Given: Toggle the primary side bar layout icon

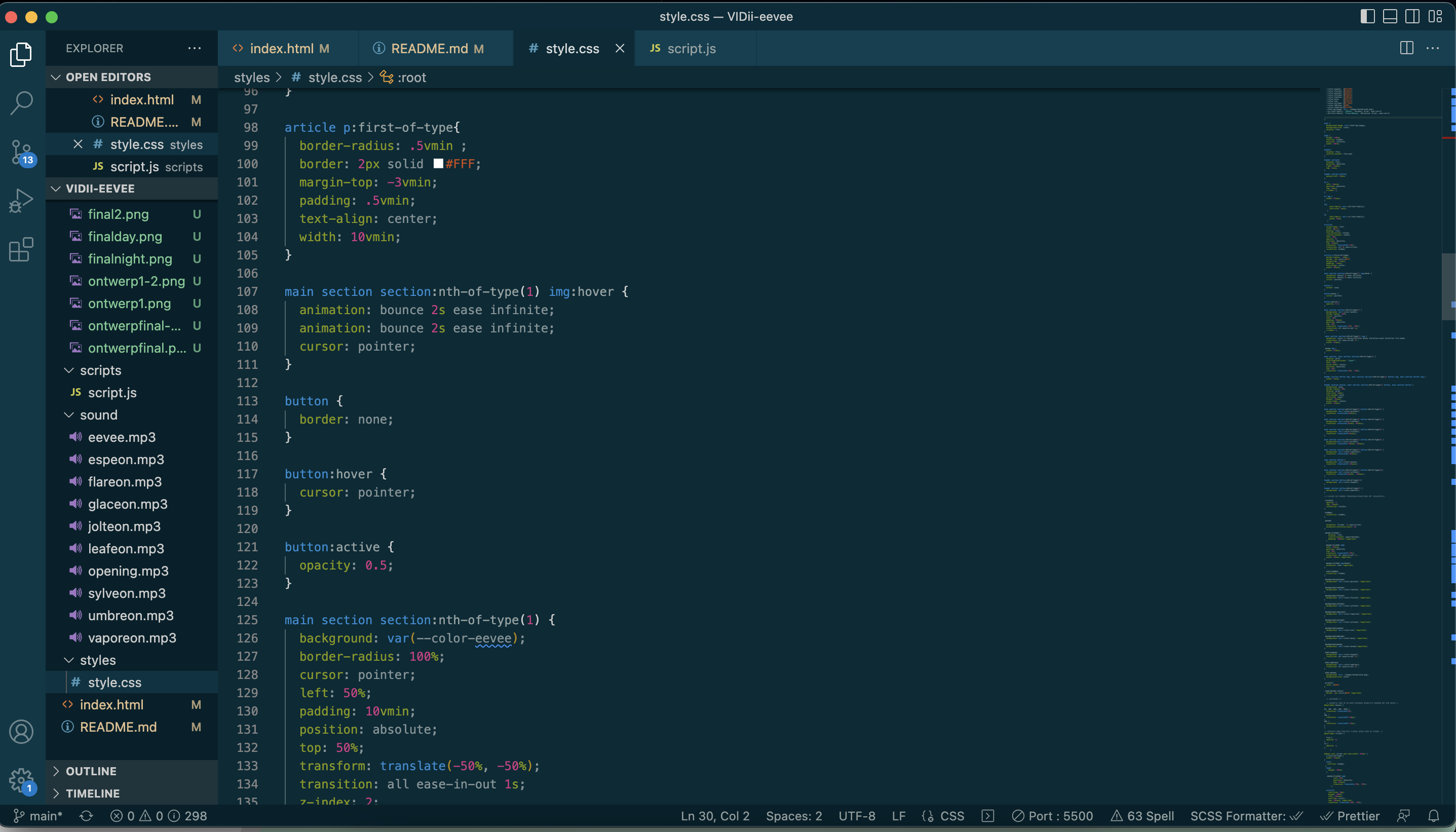Looking at the screenshot, I should [1367, 17].
